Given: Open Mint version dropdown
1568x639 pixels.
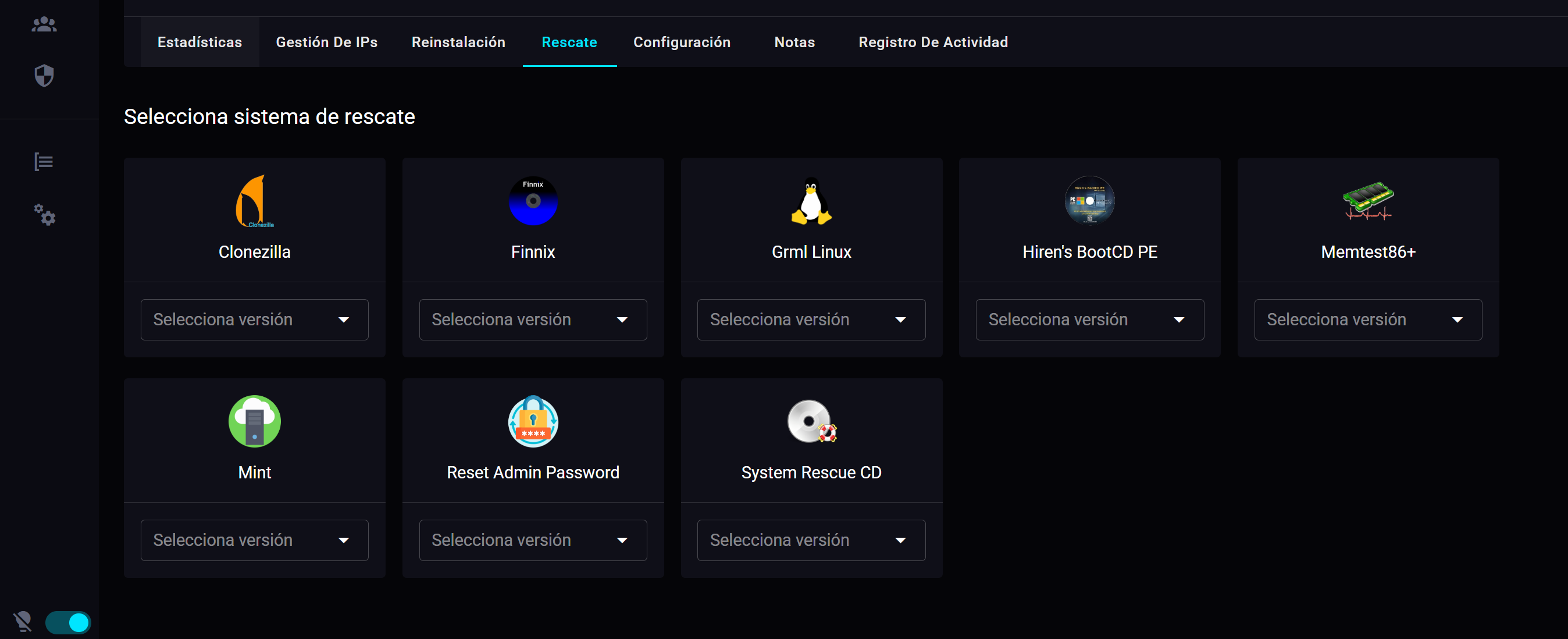Looking at the screenshot, I should pos(254,540).
